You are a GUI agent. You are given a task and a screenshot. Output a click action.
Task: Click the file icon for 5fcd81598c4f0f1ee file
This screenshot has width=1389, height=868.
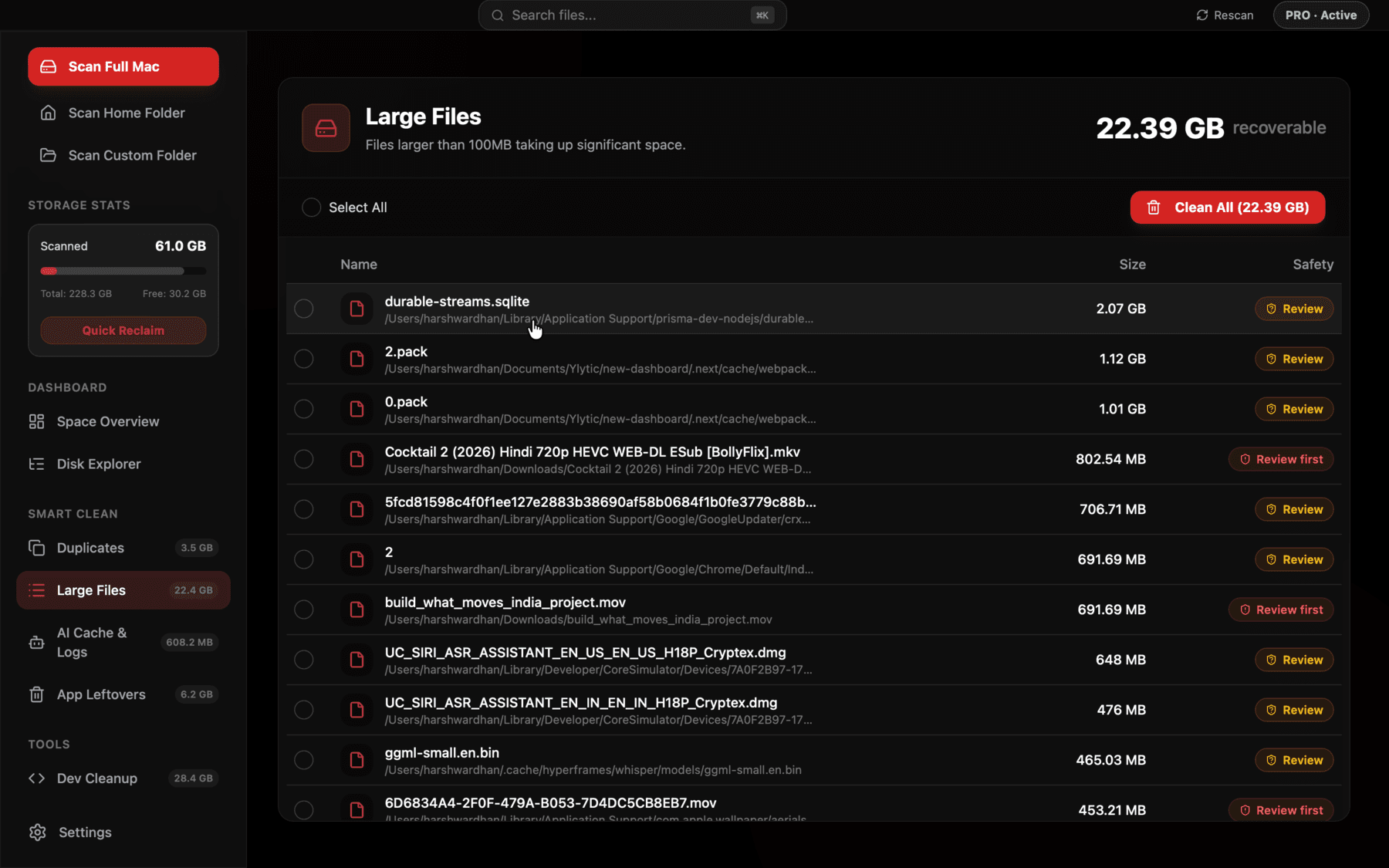357,509
